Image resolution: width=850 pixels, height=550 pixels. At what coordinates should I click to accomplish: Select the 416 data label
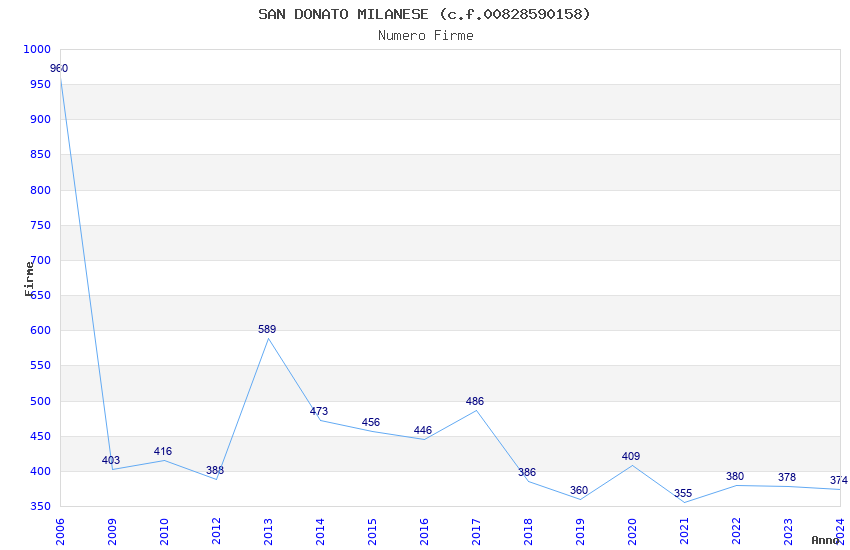coord(163,451)
